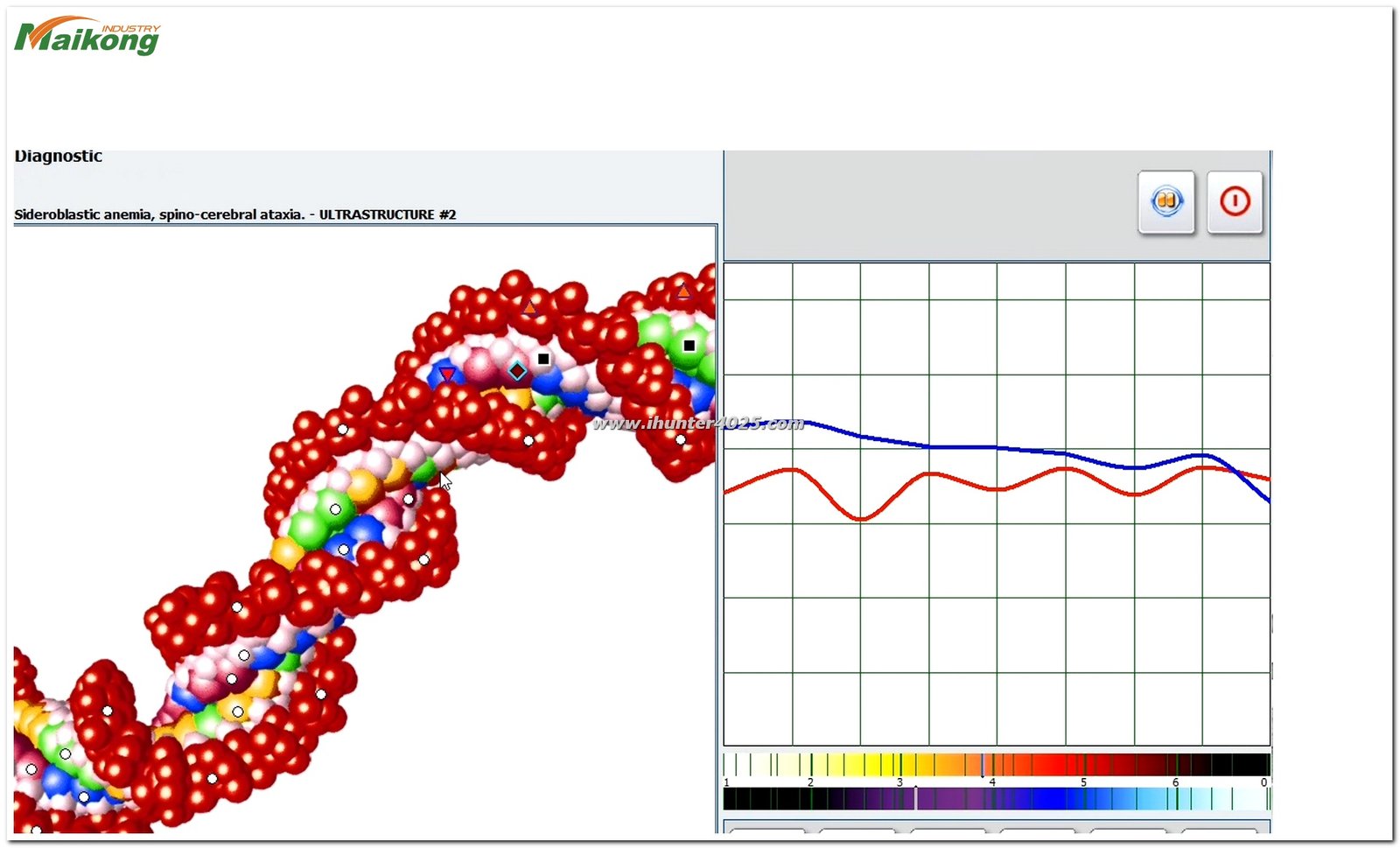Image resolution: width=1400 pixels, height=848 pixels.
Task: Click the deepest dip of red curve
Action: tap(860, 519)
